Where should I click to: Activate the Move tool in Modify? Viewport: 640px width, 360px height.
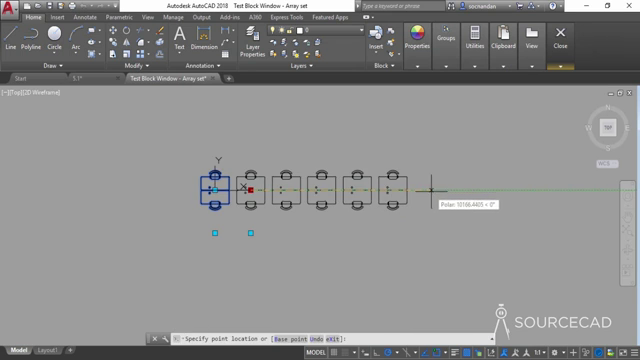tap(113, 30)
